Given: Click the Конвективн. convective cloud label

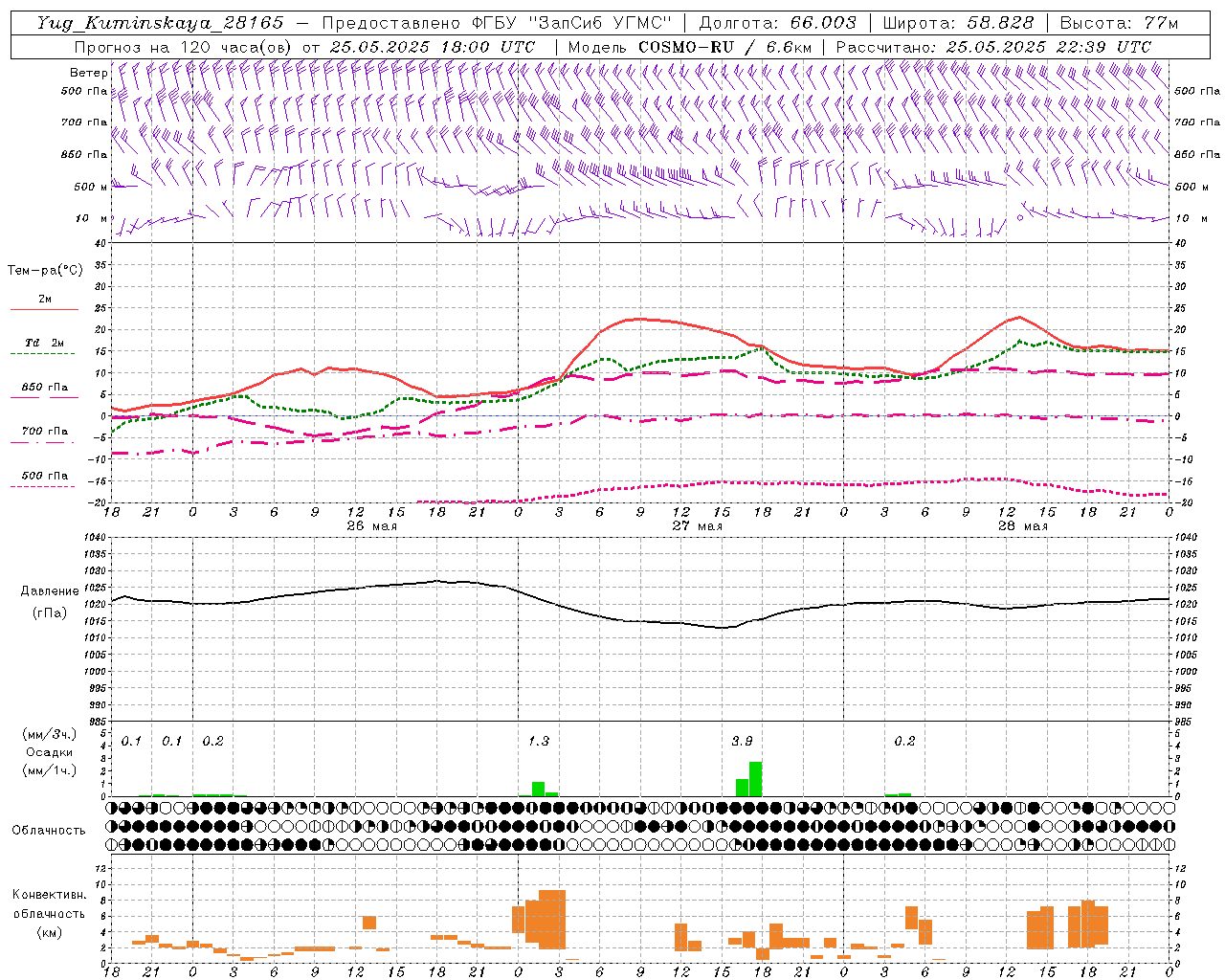Looking at the screenshot, I should click(x=50, y=896).
